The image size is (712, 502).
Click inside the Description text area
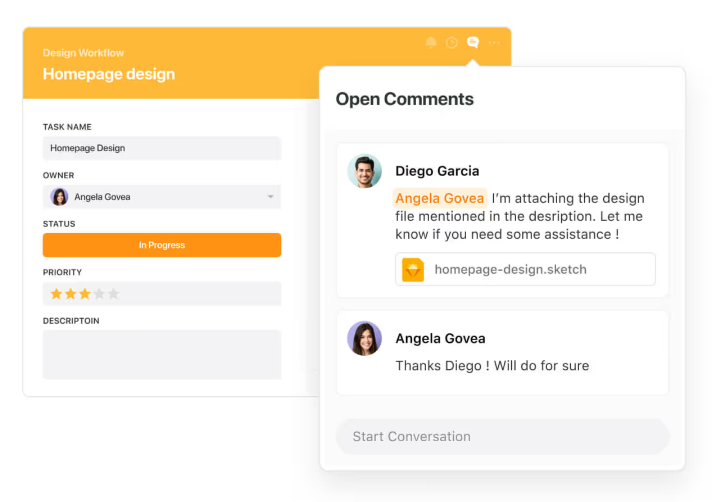tap(161, 354)
